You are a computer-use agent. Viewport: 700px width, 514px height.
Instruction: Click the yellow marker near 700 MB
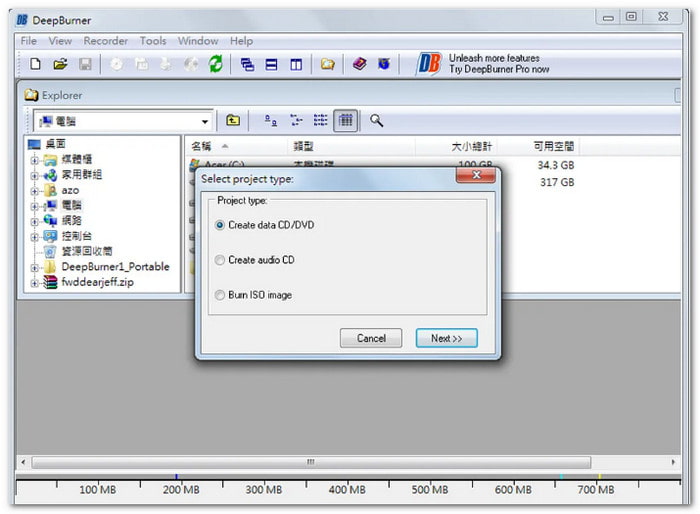coord(600,476)
